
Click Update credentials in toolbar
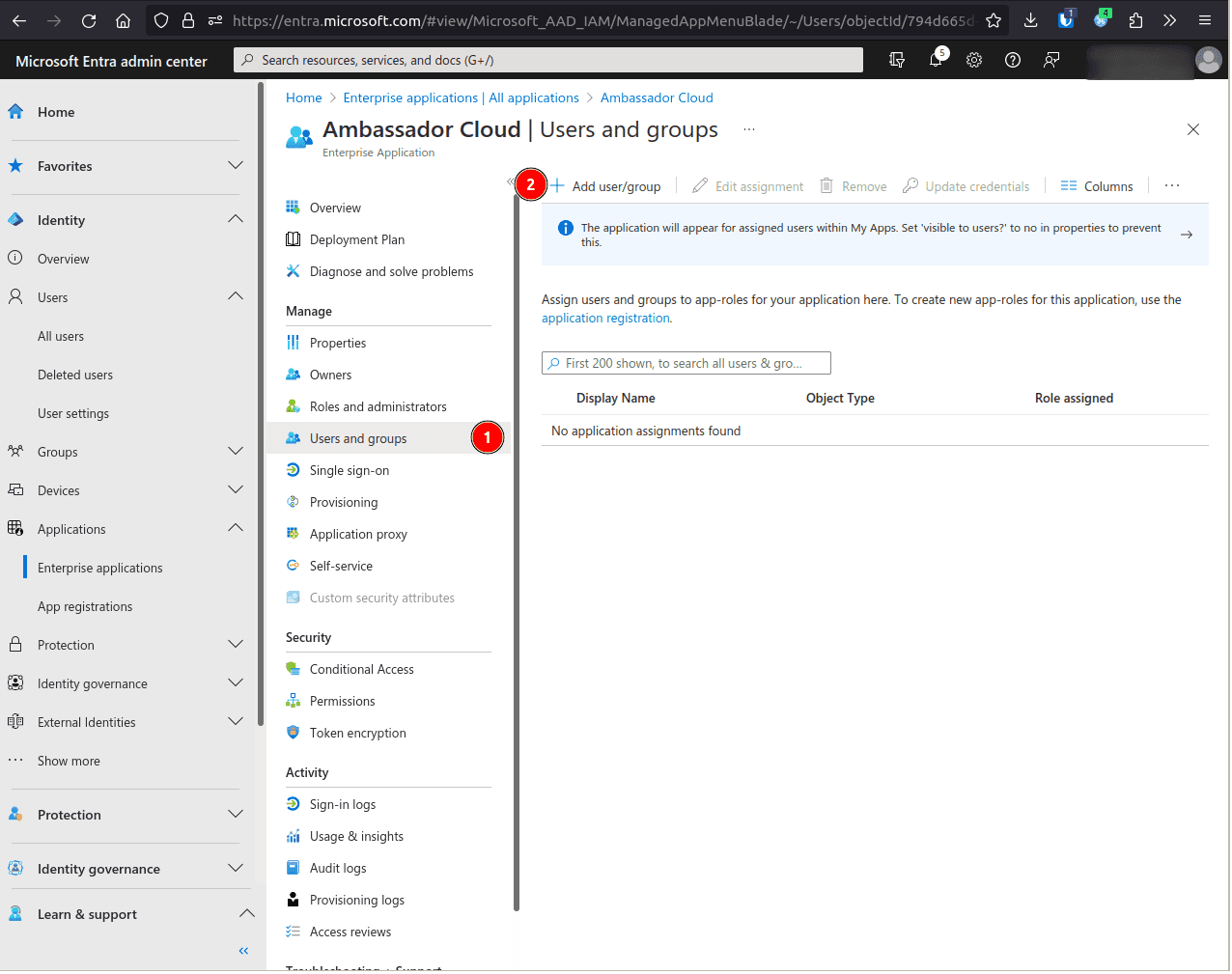(966, 186)
